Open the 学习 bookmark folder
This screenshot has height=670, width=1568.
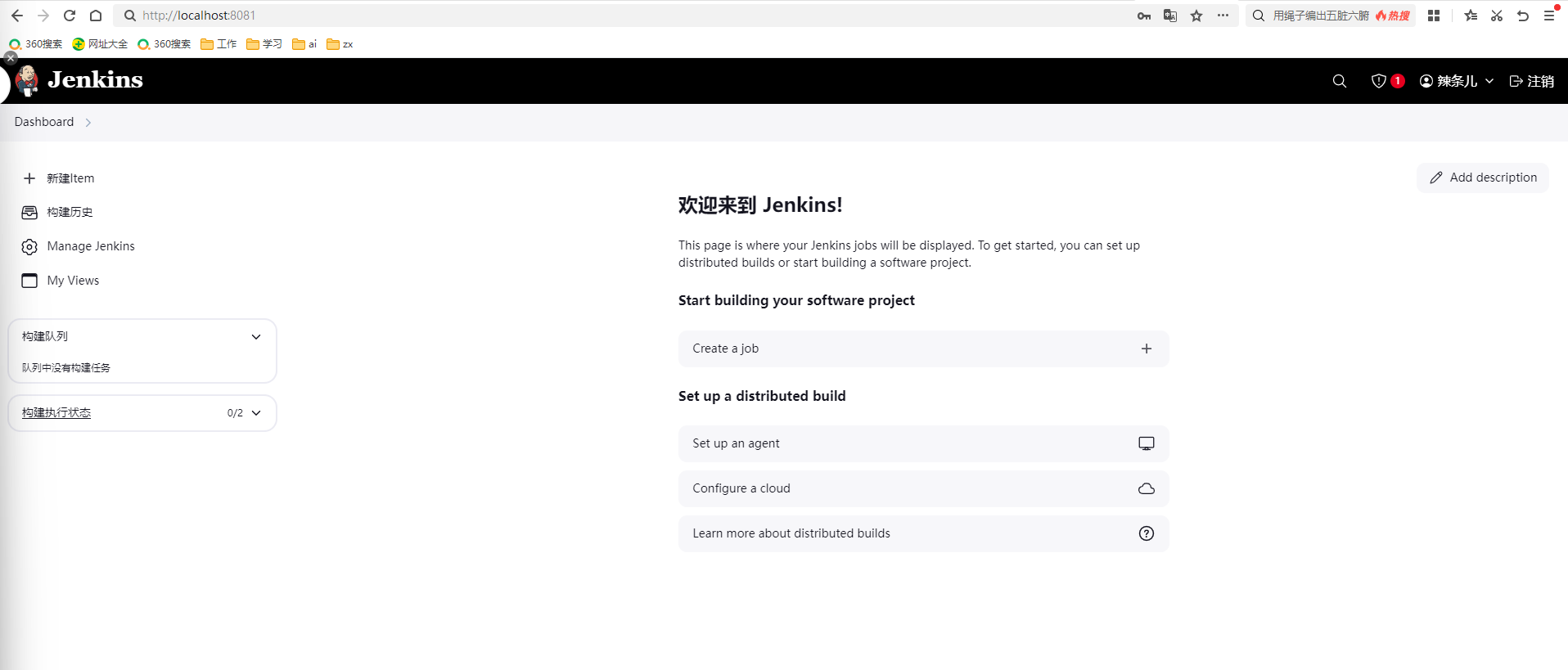(264, 44)
